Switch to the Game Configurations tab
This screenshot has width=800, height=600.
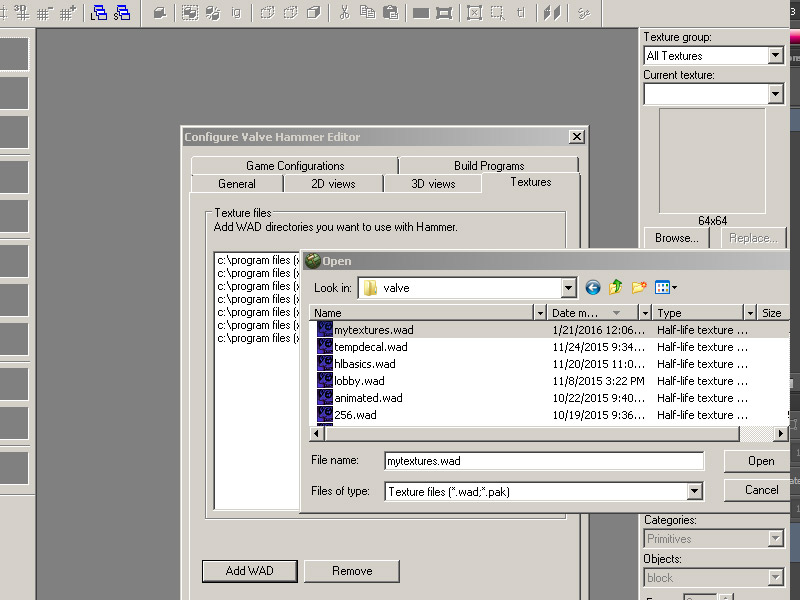pyautogui.click(x=295, y=166)
